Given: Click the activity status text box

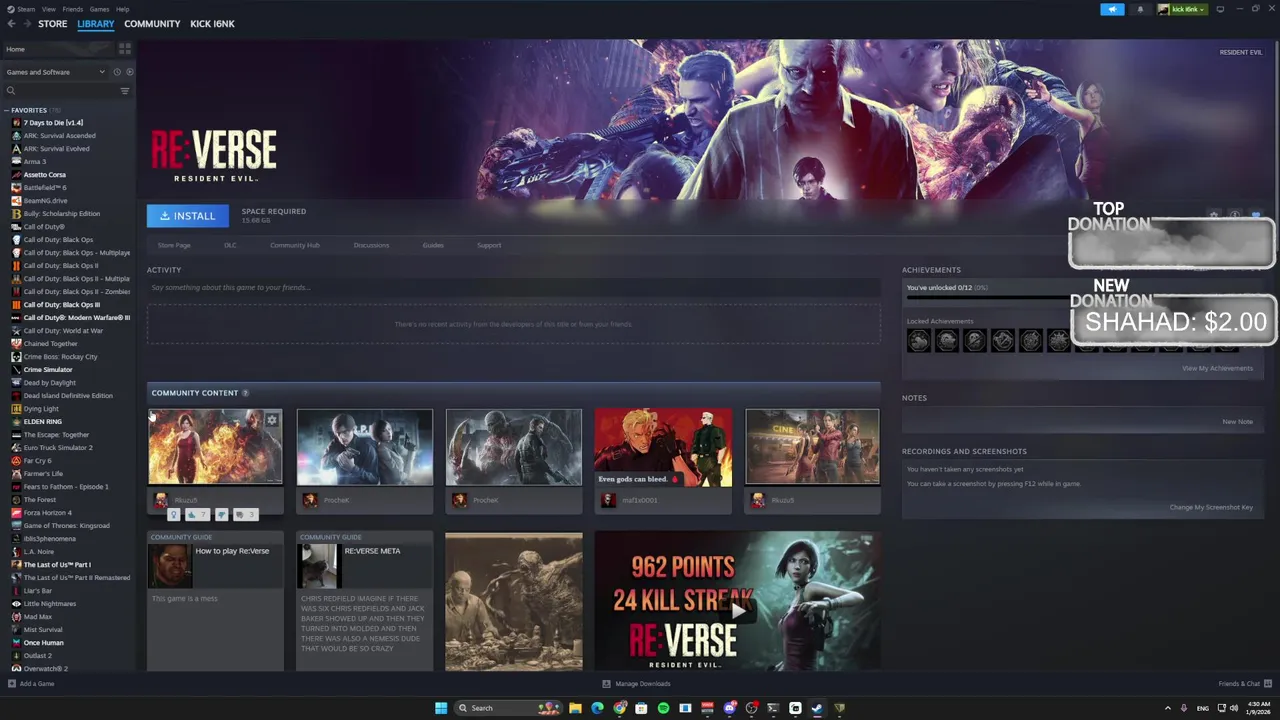Looking at the screenshot, I should pyautogui.click(x=514, y=287).
